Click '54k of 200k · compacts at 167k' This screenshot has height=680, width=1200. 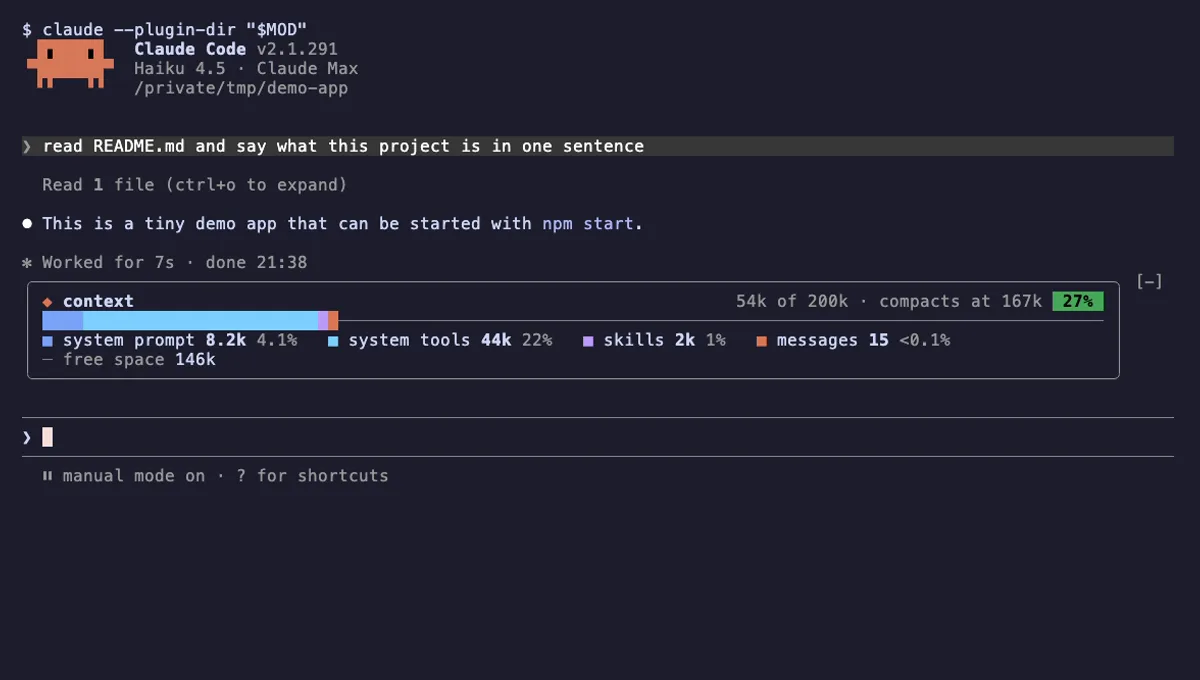pos(889,301)
